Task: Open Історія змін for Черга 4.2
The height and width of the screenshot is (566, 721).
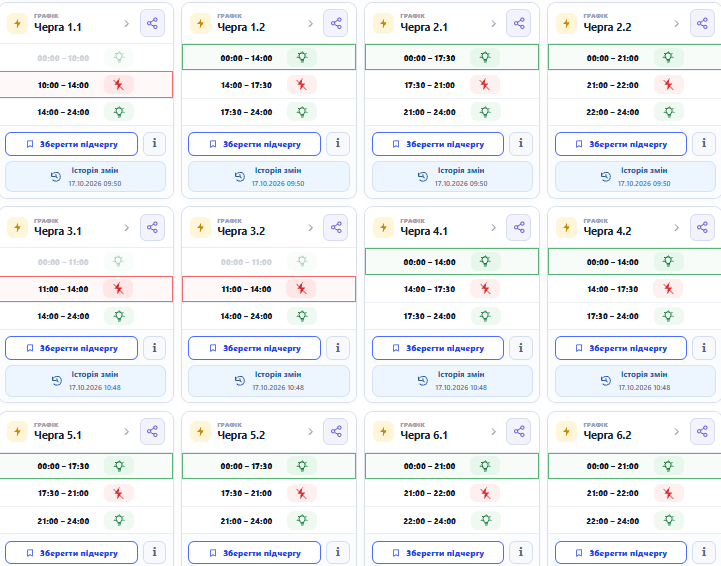Action: pyautogui.click(x=635, y=381)
